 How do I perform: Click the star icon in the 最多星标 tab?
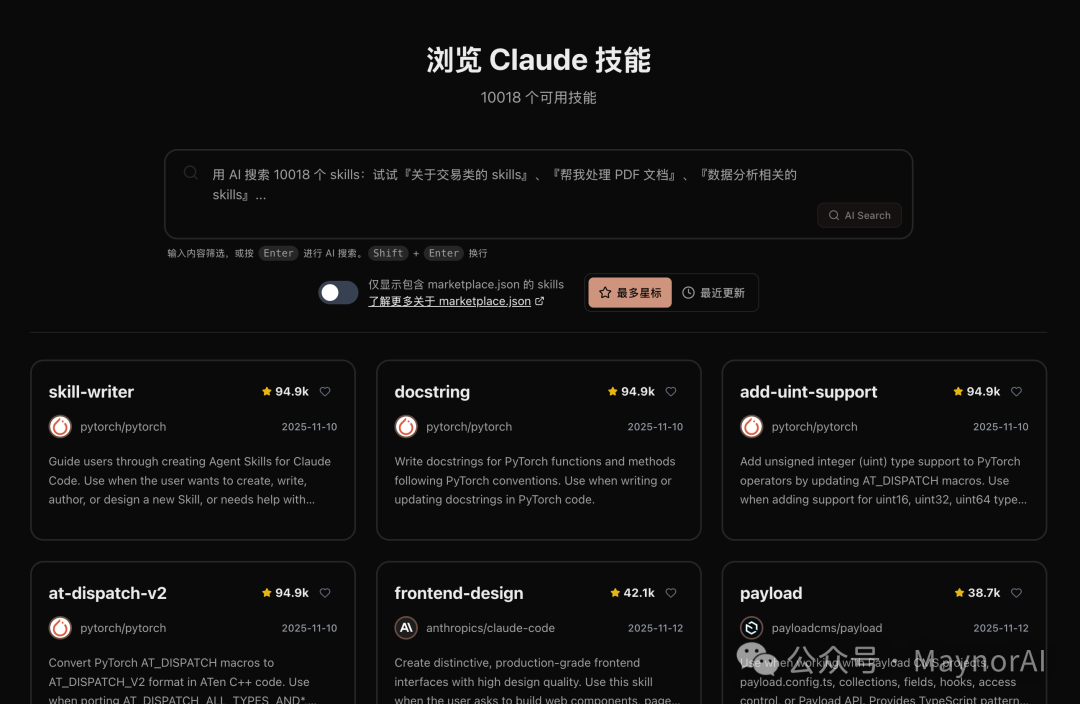[x=605, y=293]
